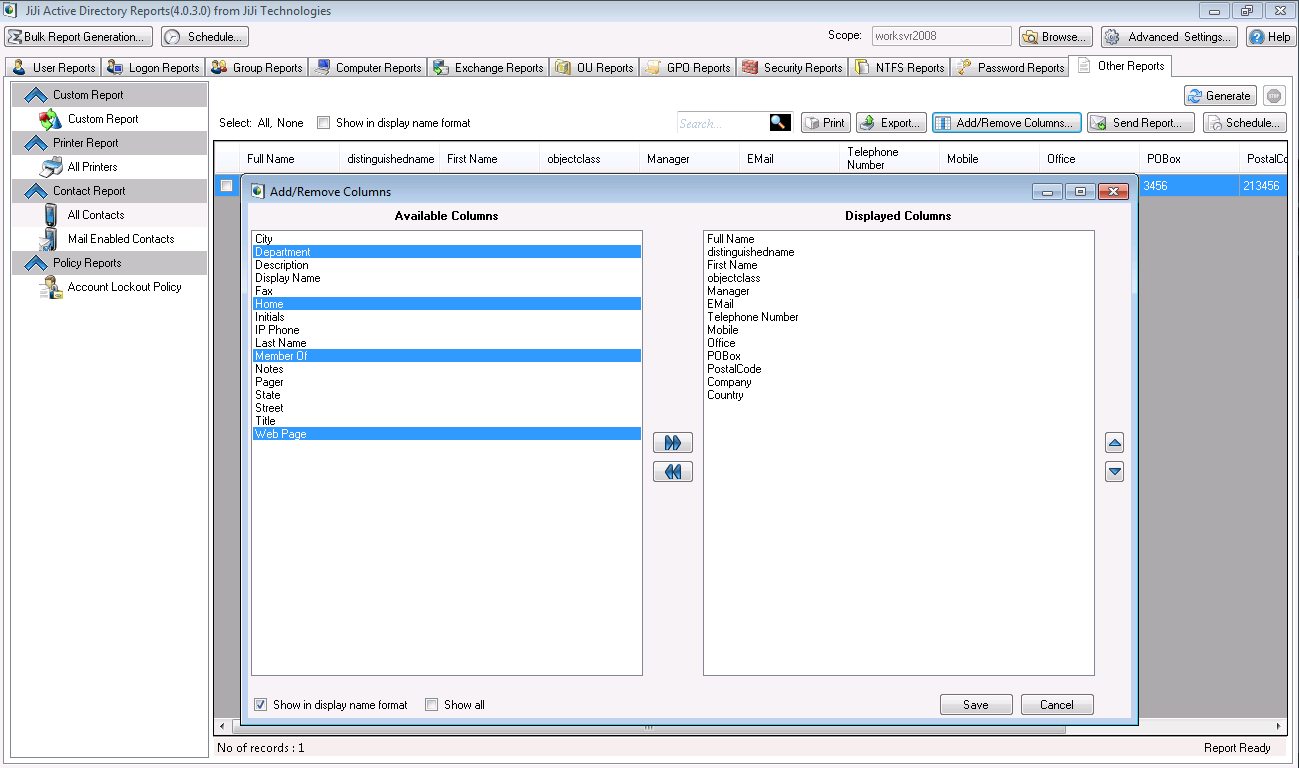Select distinguishedname in Displayed Columns
The width and height of the screenshot is (1299, 768).
(899, 252)
